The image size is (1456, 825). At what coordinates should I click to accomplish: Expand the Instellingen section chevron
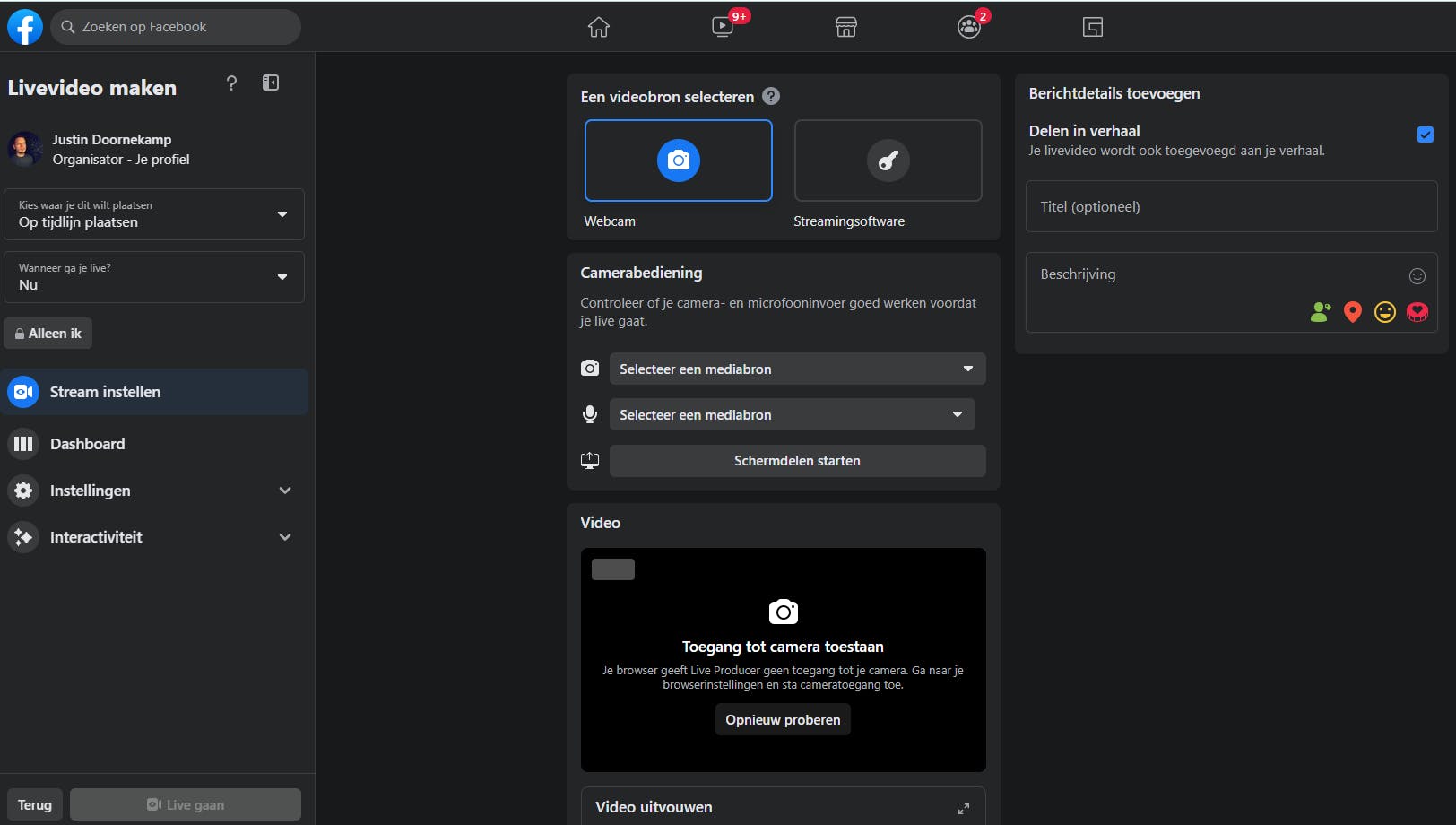[x=285, y=491]
